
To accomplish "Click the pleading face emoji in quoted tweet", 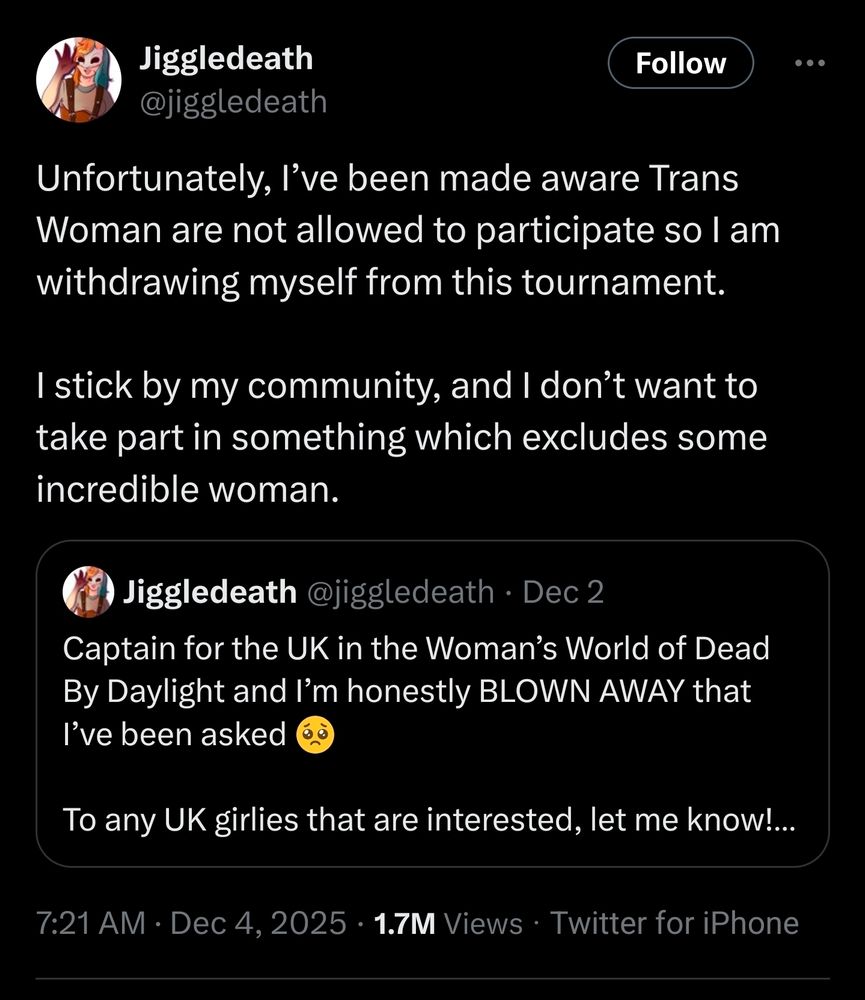I will tap(316, 735).
